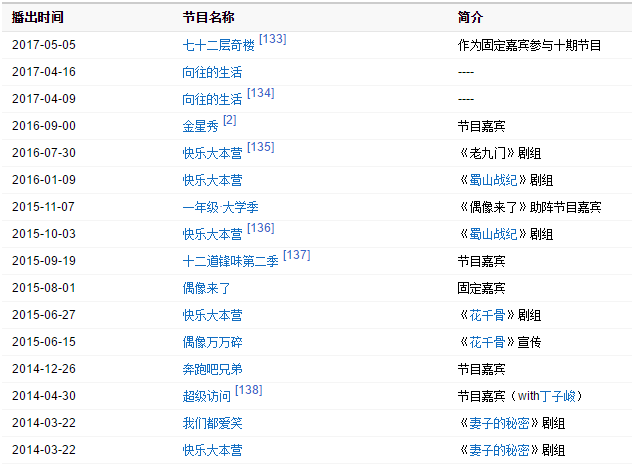Click the 《偶像来了》助阵节目嘉宾 description
This screenshot has height=469, width=632.
pos(530,207)
